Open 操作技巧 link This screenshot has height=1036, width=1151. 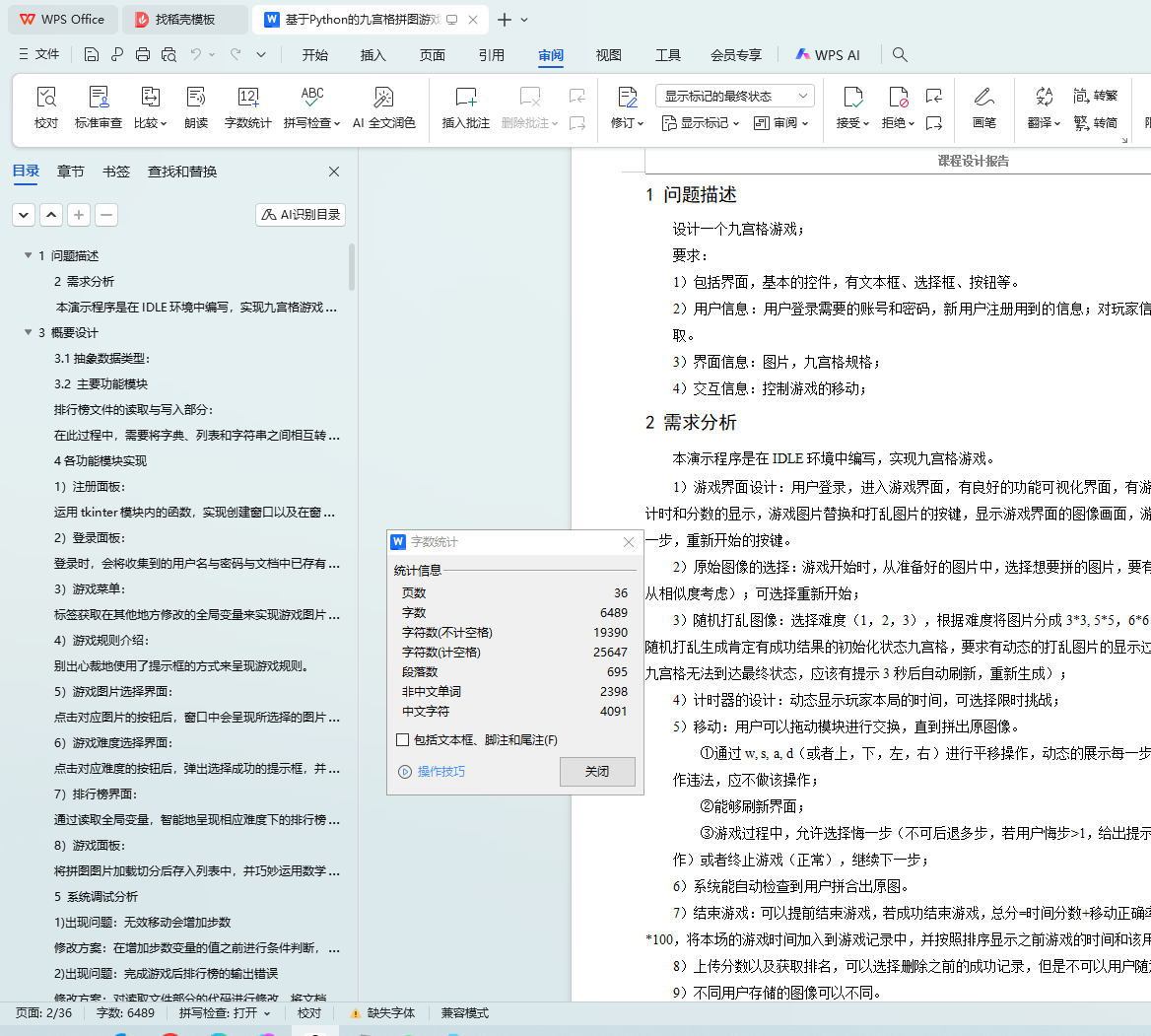[x=441, y=772]
